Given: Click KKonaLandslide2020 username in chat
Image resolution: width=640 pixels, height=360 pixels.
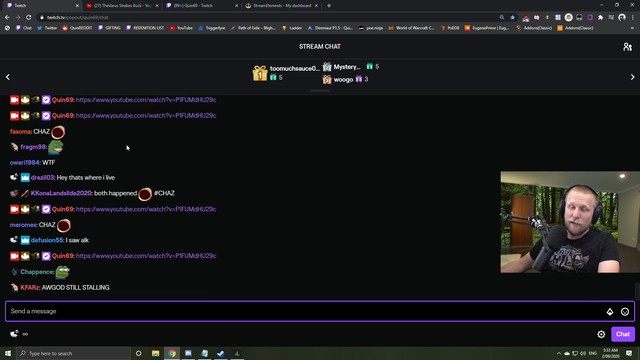Looking at the screenshot, I should (62, 193).
